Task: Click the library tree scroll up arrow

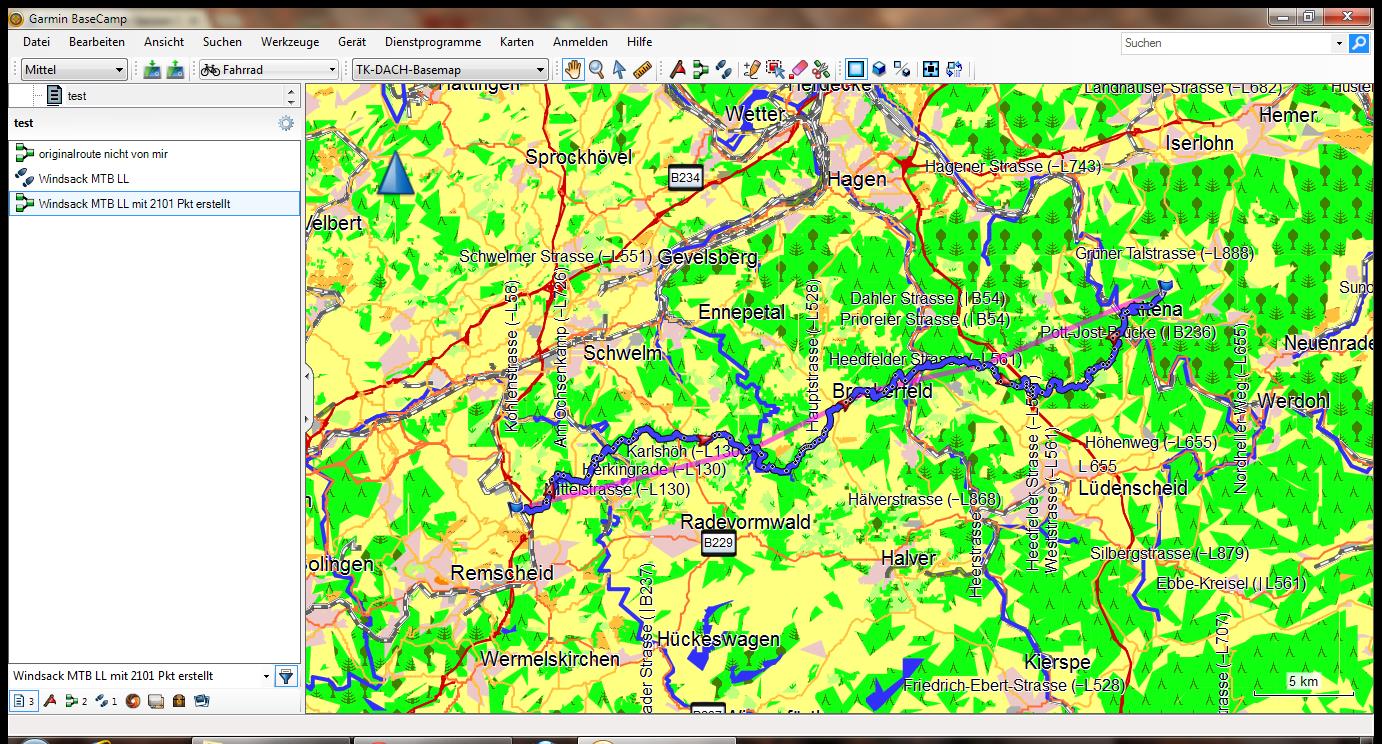Action: tap(291, 91)
